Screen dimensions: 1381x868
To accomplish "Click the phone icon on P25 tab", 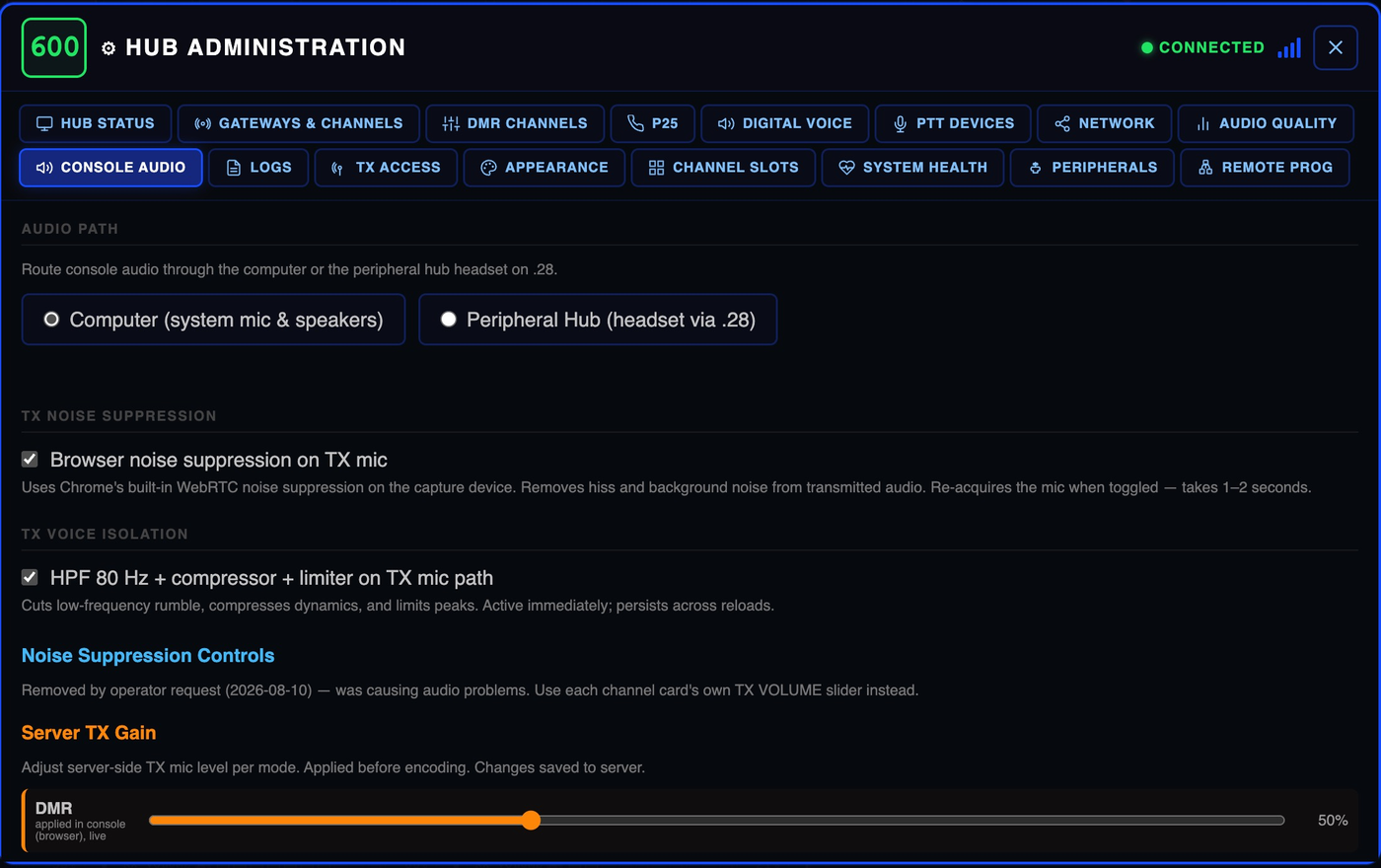I will 636,124.
